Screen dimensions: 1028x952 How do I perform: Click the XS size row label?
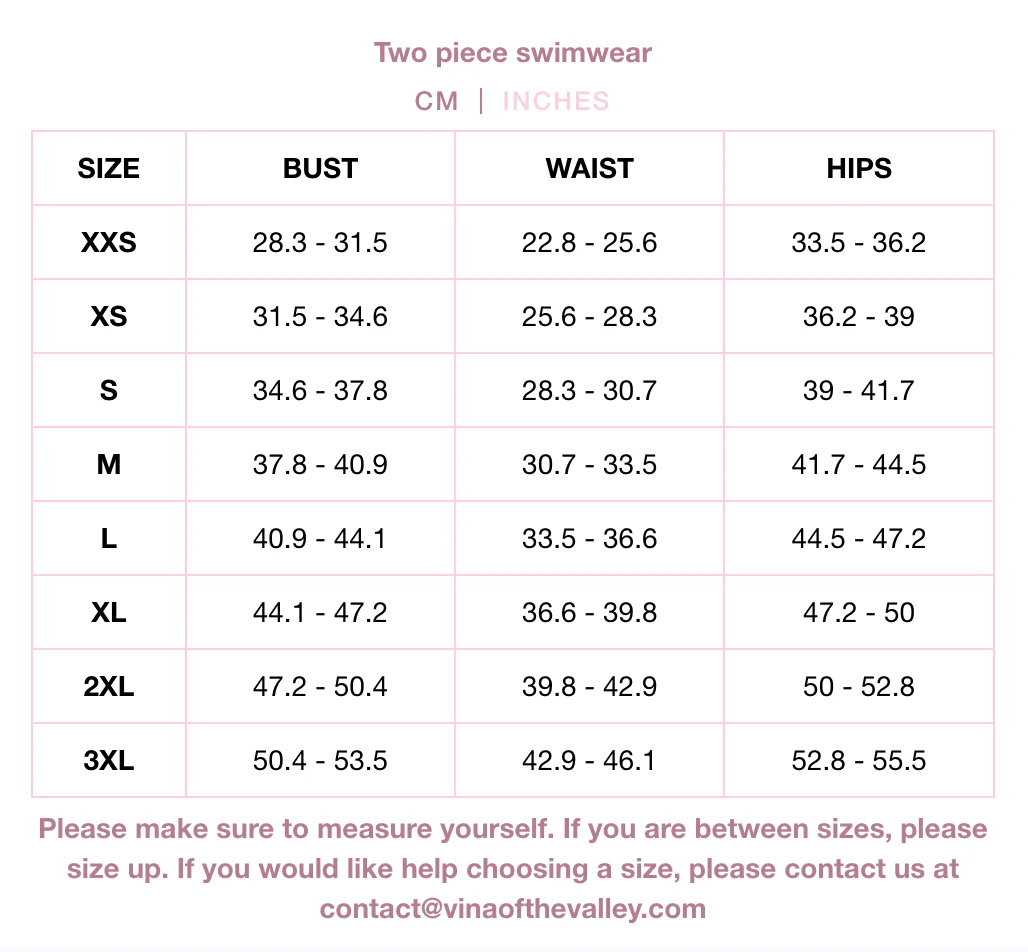pyautogui.click(x=109, y=316)
